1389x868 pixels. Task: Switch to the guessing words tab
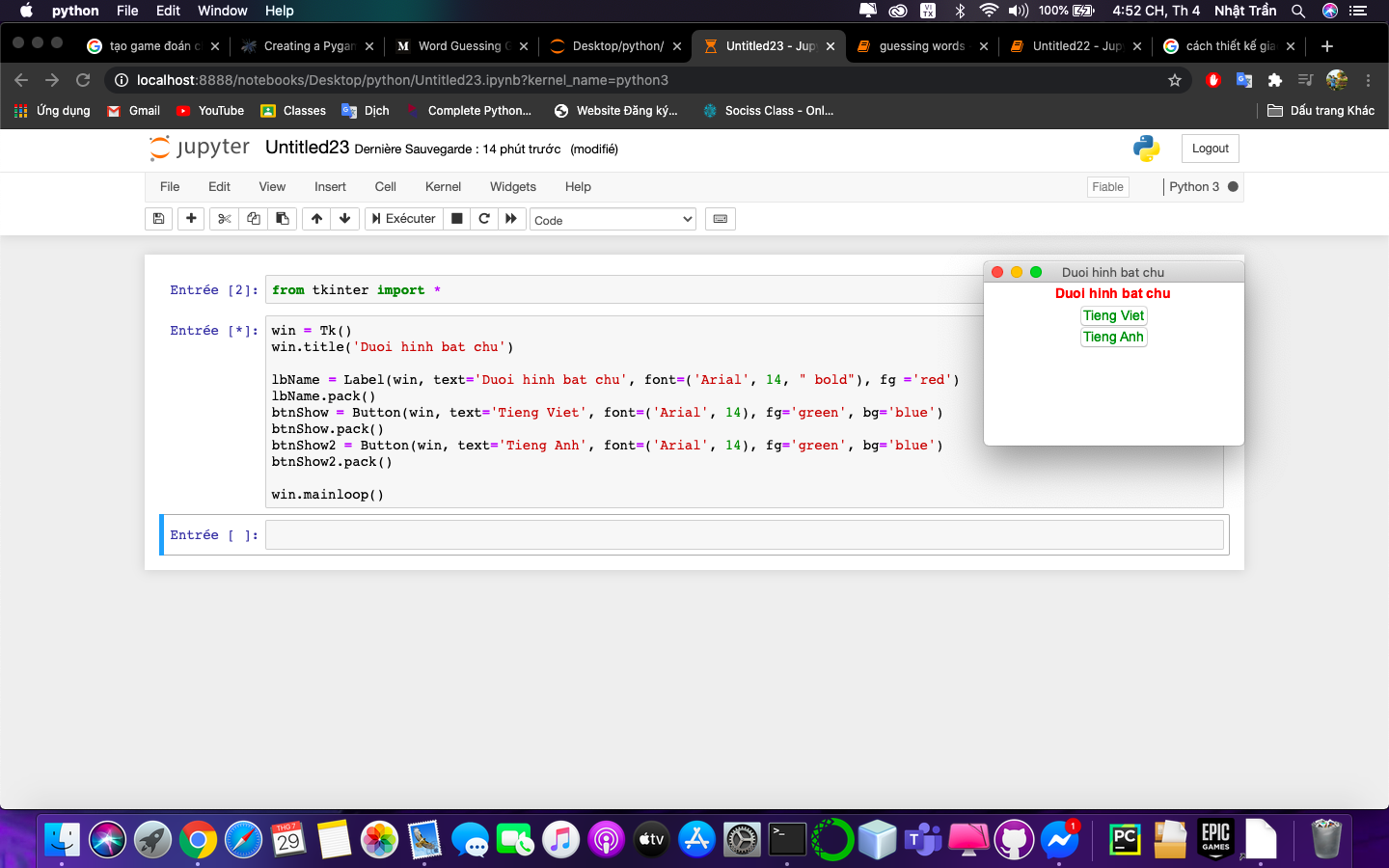coord(922,46)
